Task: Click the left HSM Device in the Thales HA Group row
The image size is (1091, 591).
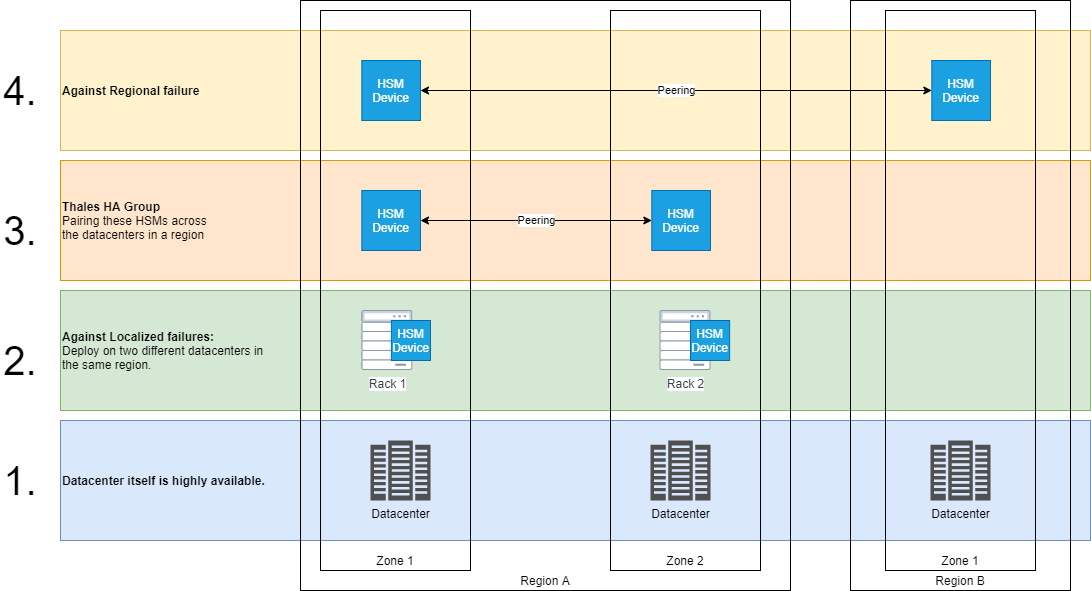Action: click(391, 220)
